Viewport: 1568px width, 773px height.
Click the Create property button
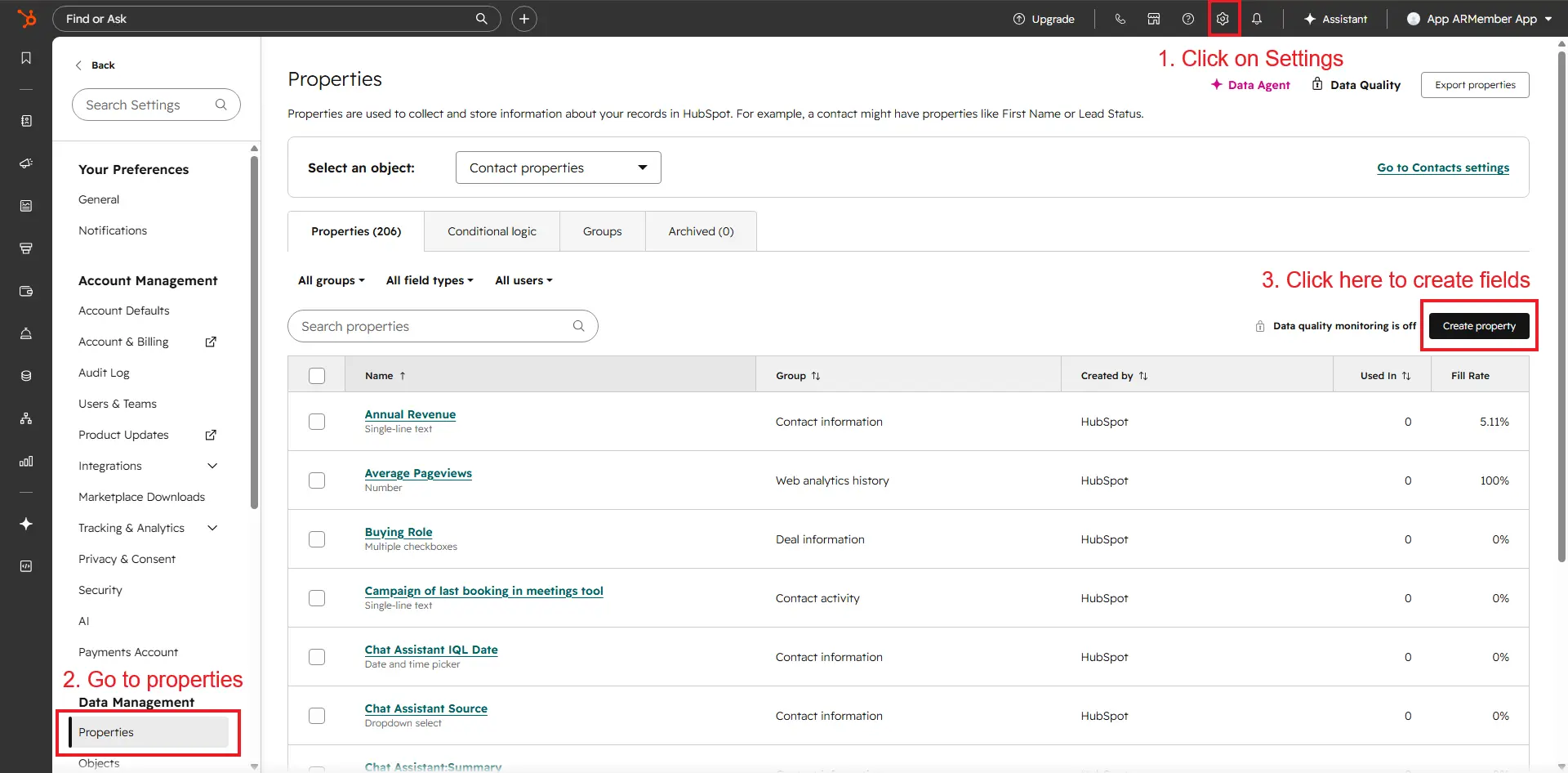(x=1479, y=326)
